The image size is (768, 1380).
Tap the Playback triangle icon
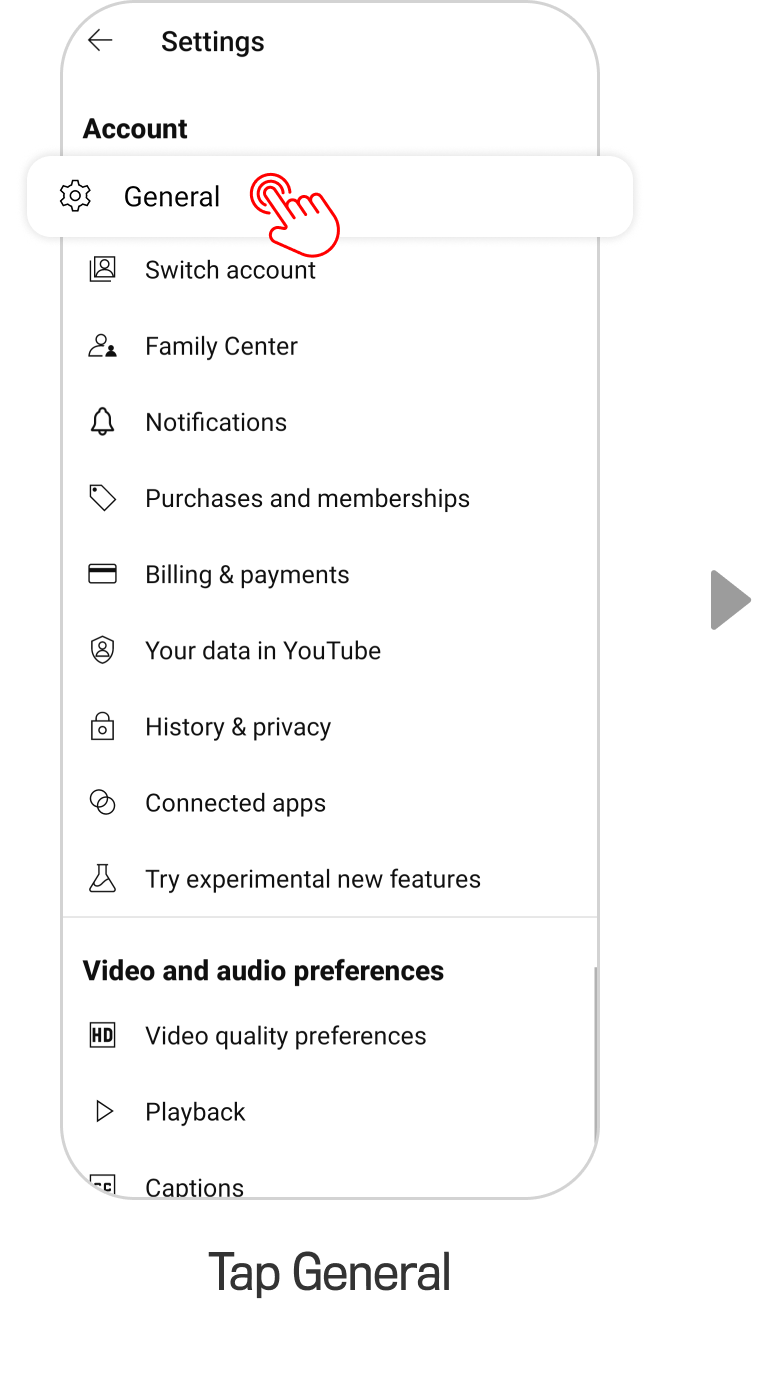[x=104, y=1111]
